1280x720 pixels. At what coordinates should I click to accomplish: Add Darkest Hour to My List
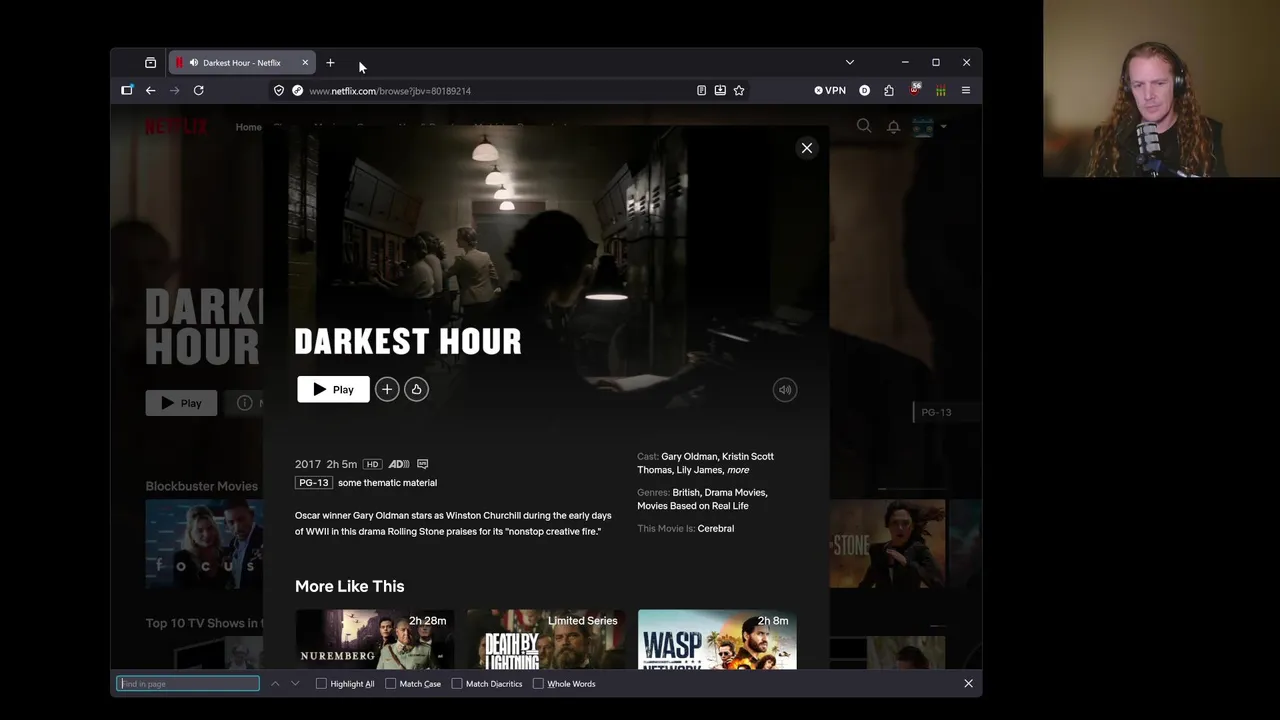[x=387, y=389]
